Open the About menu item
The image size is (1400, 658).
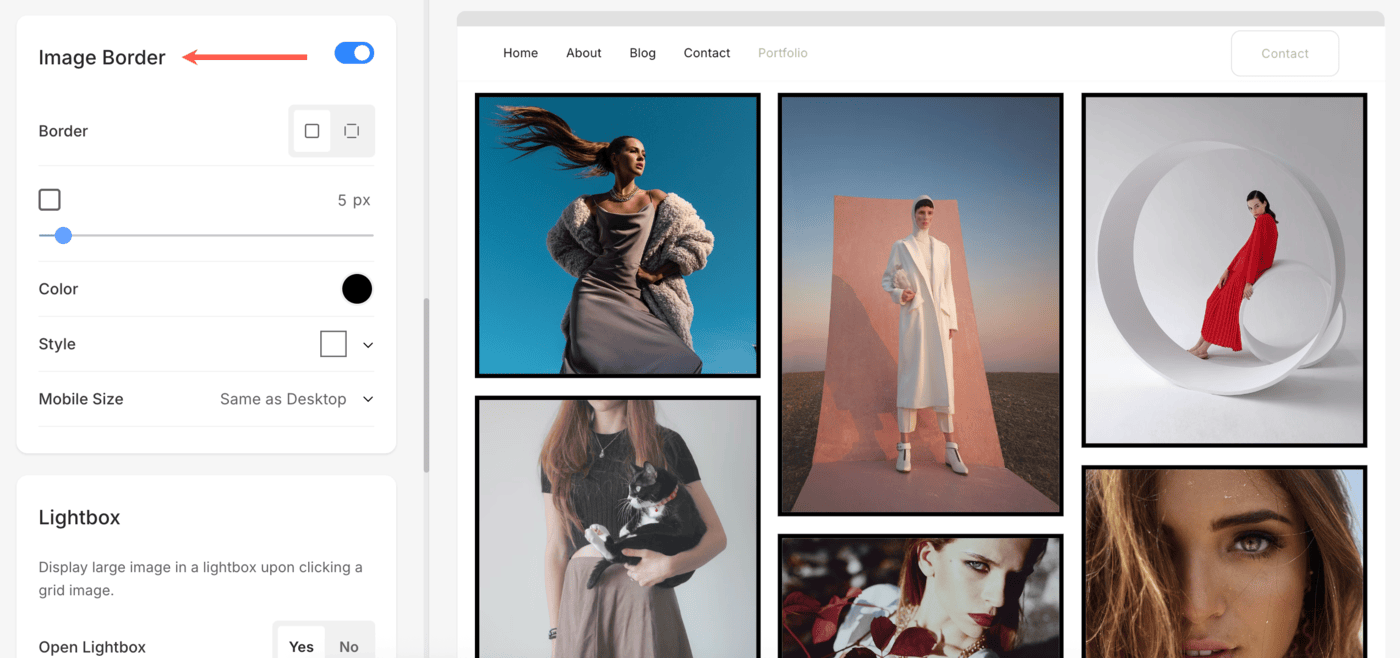(584, 53)
